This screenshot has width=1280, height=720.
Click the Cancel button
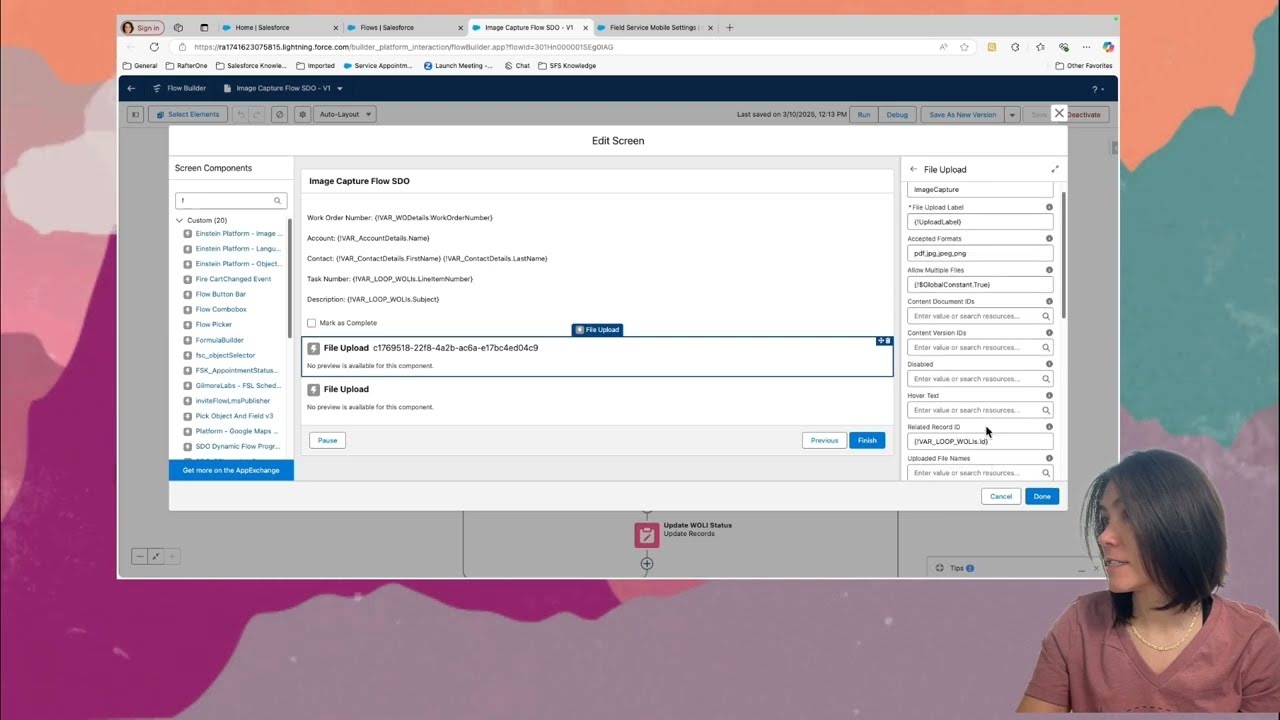[1001, 496]
